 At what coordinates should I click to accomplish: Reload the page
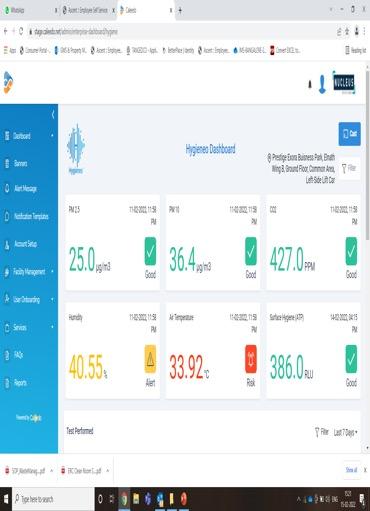tap(21, 31)
